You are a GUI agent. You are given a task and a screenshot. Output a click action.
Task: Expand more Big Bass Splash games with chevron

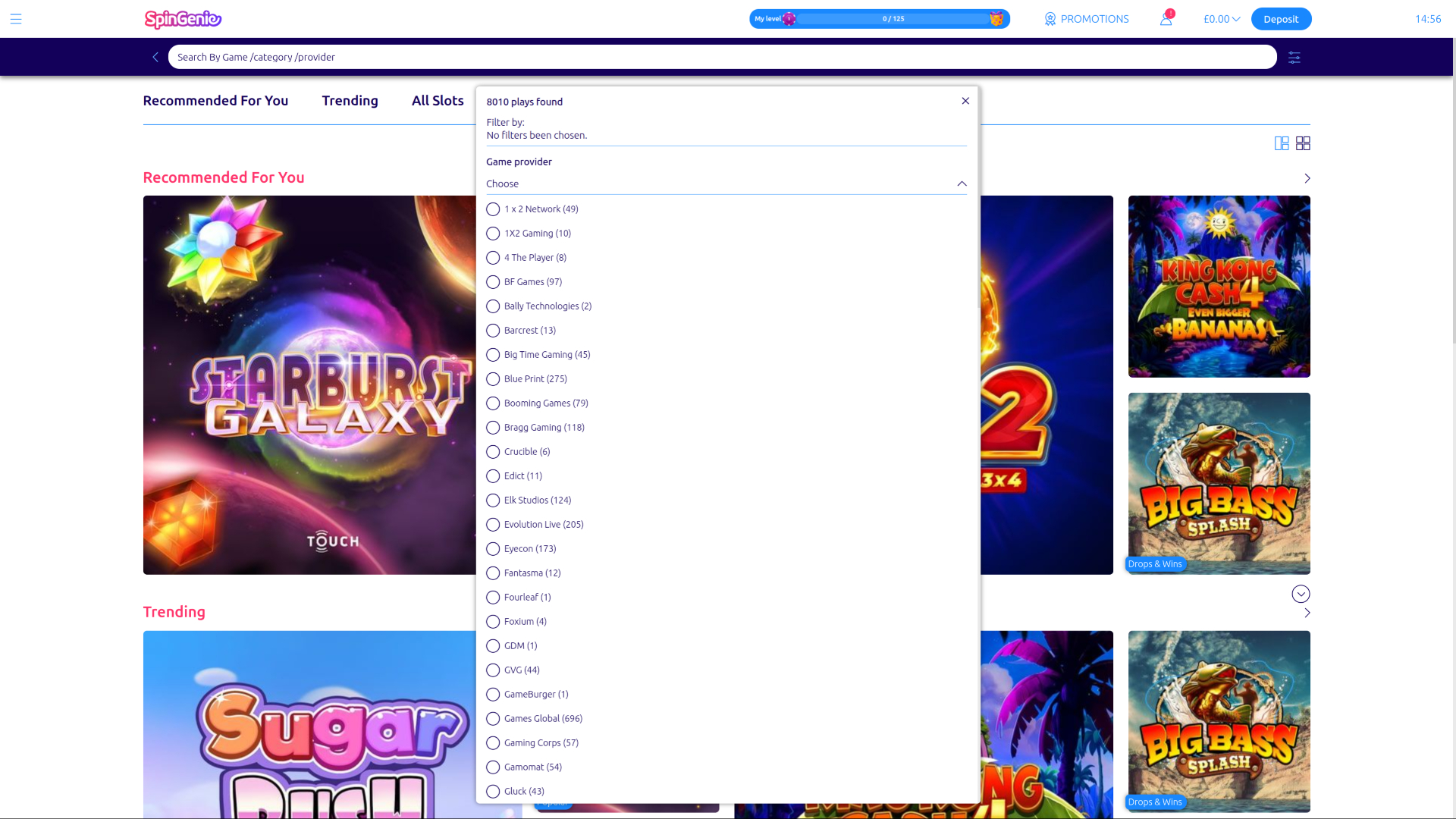coord(1301,595)
